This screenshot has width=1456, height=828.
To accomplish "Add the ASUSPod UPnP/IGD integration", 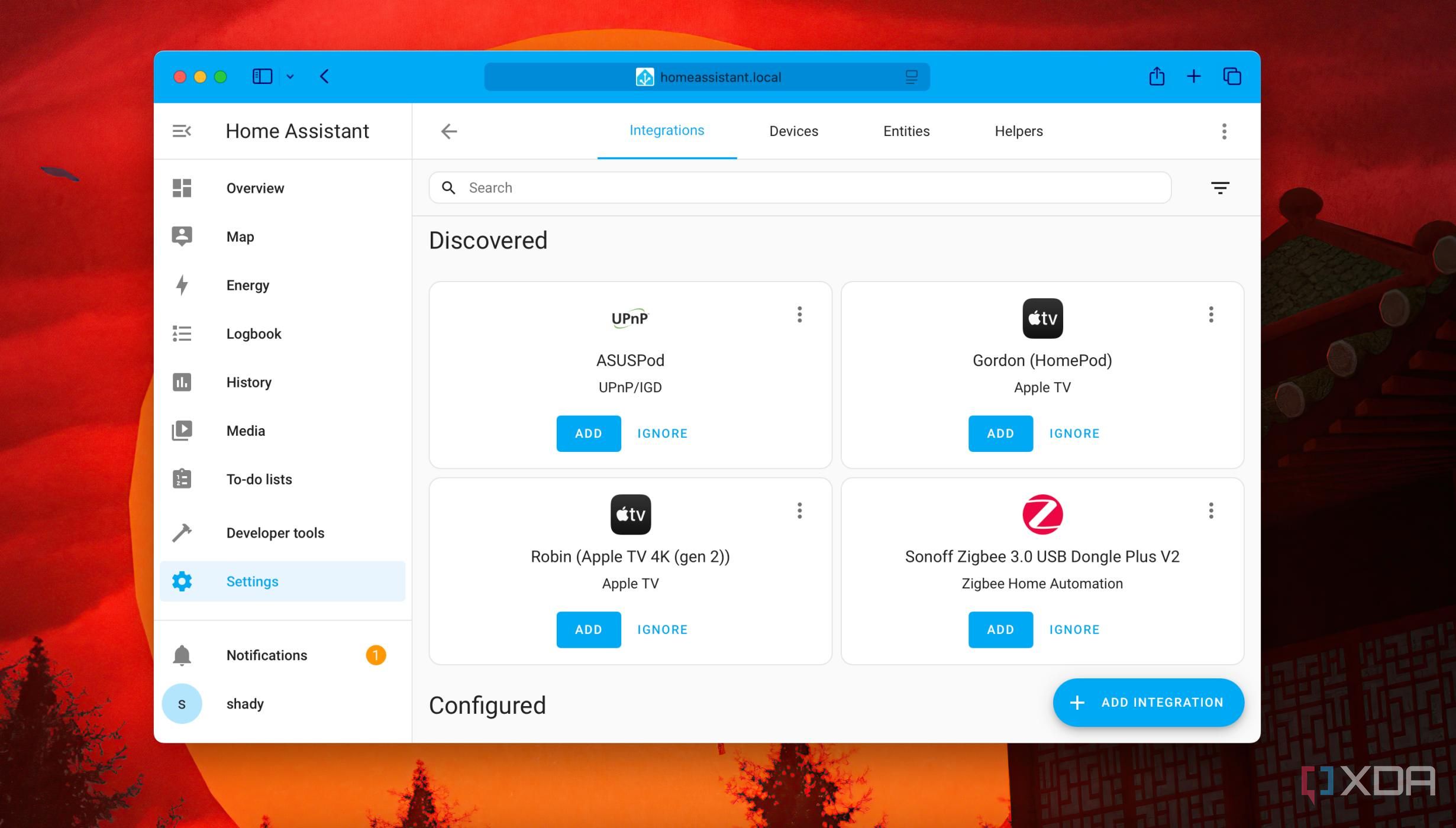I will click(588, 434).
